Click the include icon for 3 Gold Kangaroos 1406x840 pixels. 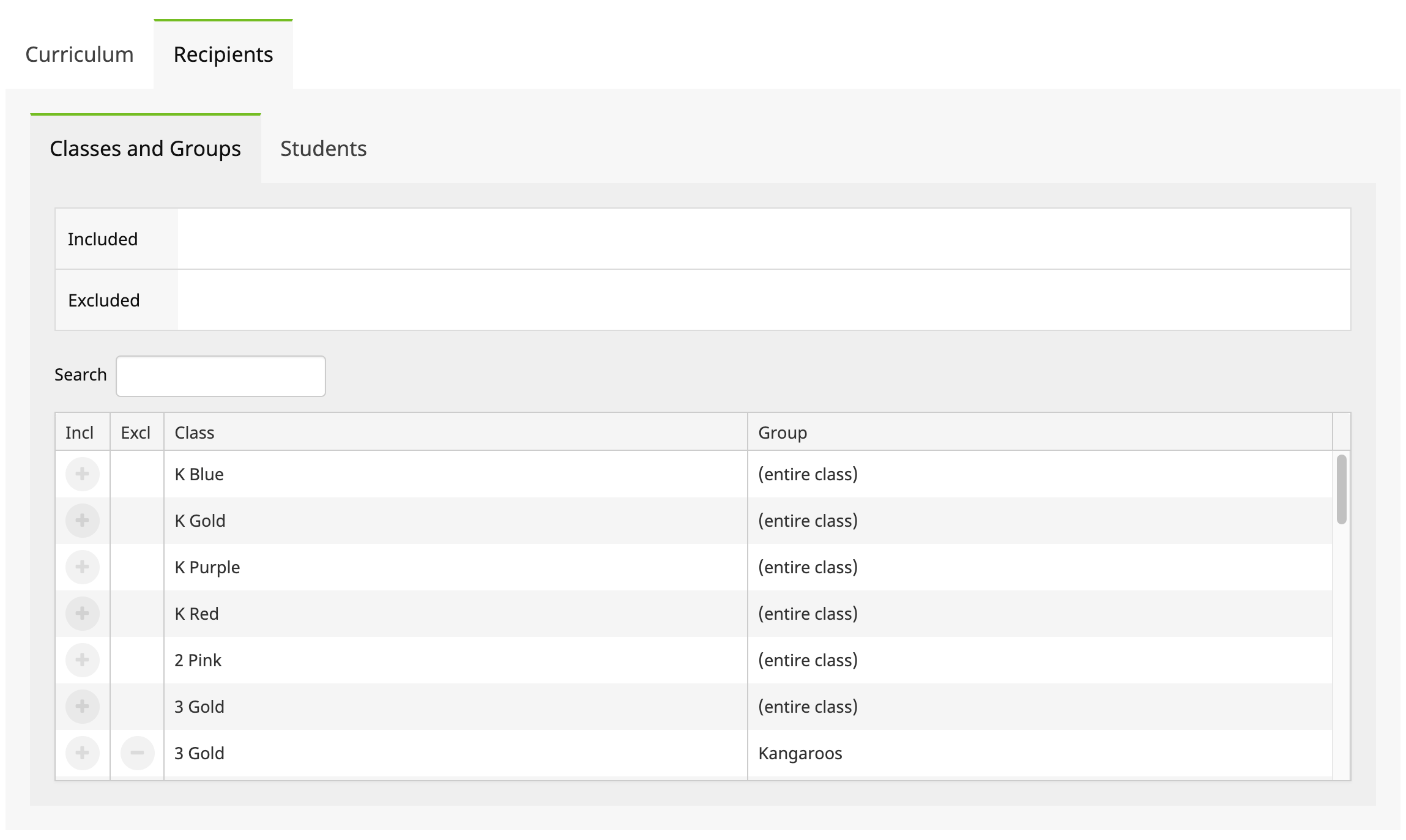[82, 752]
